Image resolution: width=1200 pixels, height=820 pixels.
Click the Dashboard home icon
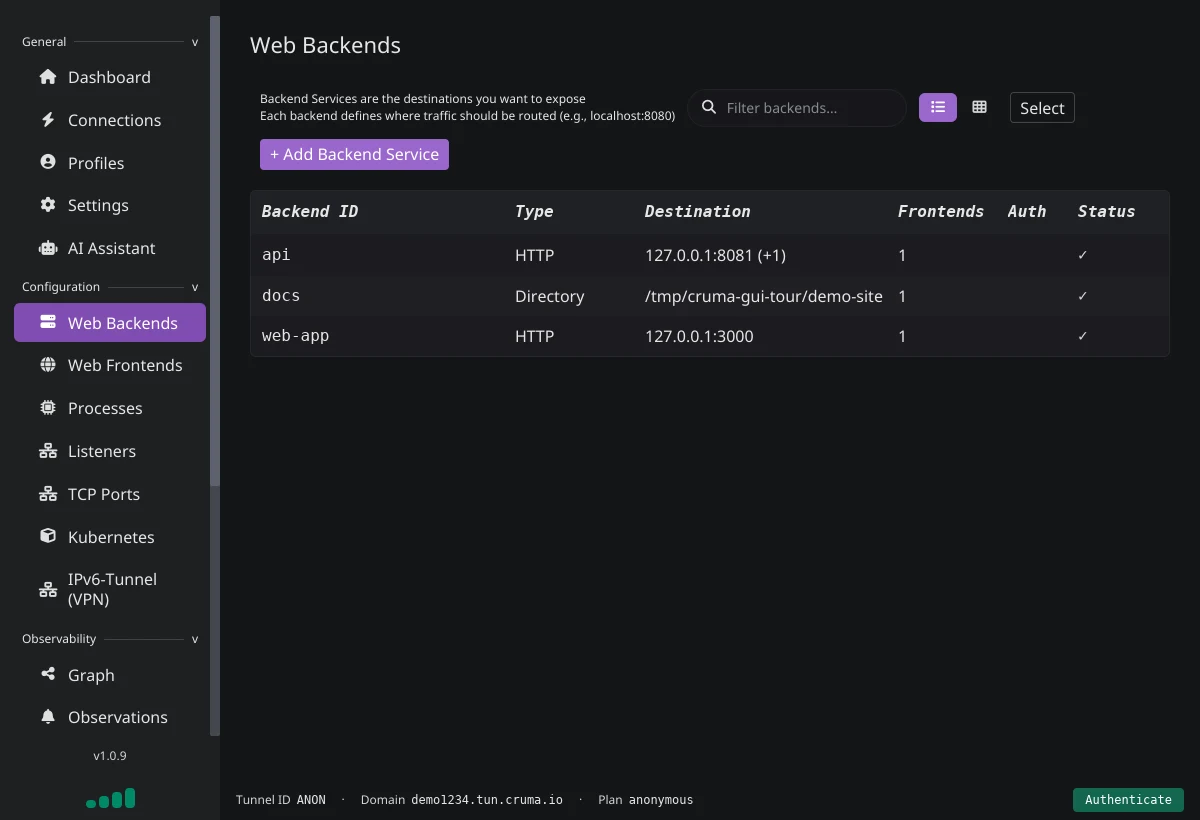click(47, 77)
